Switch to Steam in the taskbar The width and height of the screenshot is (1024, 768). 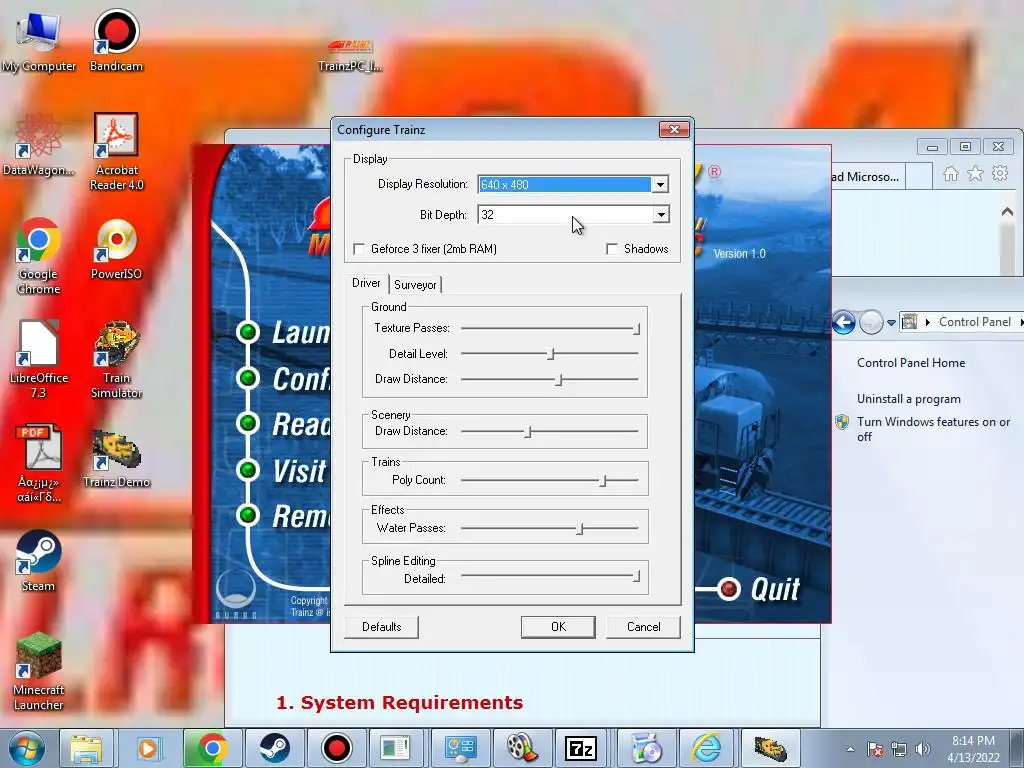(274, 748)
